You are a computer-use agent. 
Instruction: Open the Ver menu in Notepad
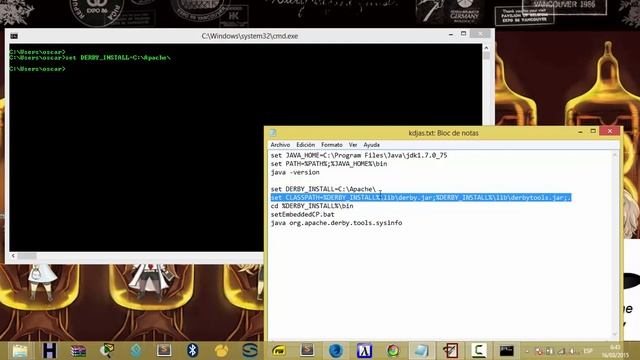tap(353, 145)
